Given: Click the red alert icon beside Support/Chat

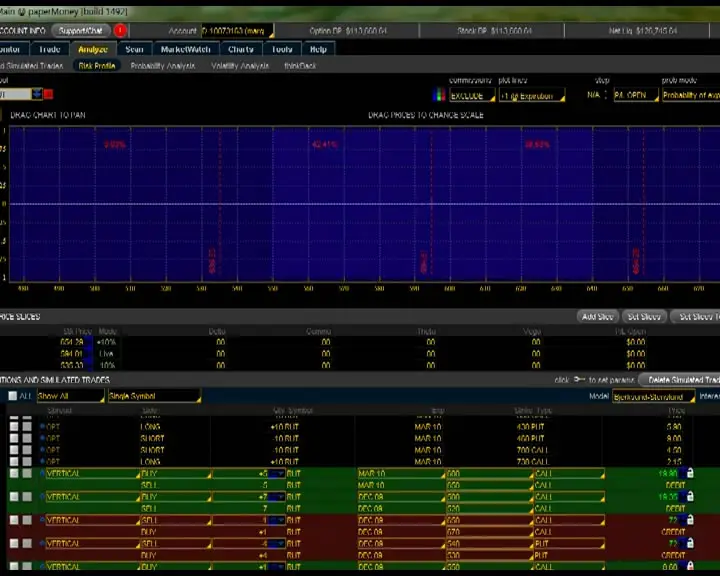Looking at the screenshot, I should pos(121,31).
